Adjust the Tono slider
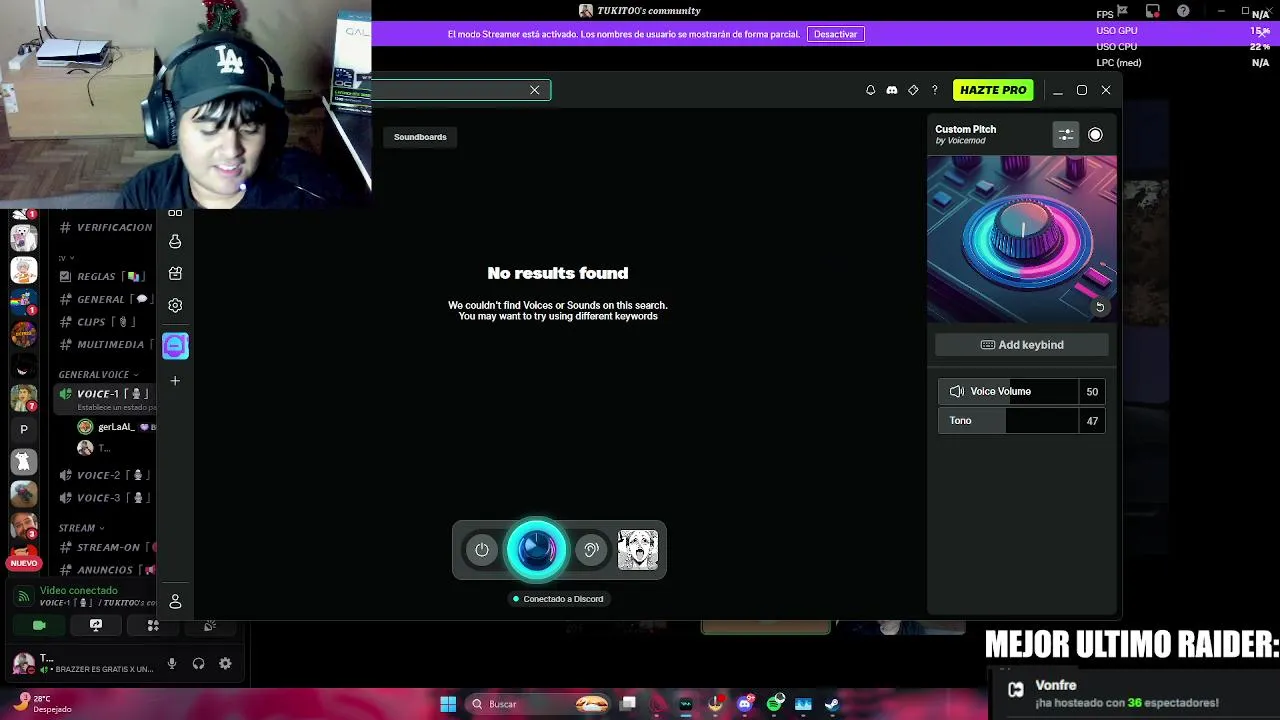The image size is (1280, 720). tap(1022, 421)
